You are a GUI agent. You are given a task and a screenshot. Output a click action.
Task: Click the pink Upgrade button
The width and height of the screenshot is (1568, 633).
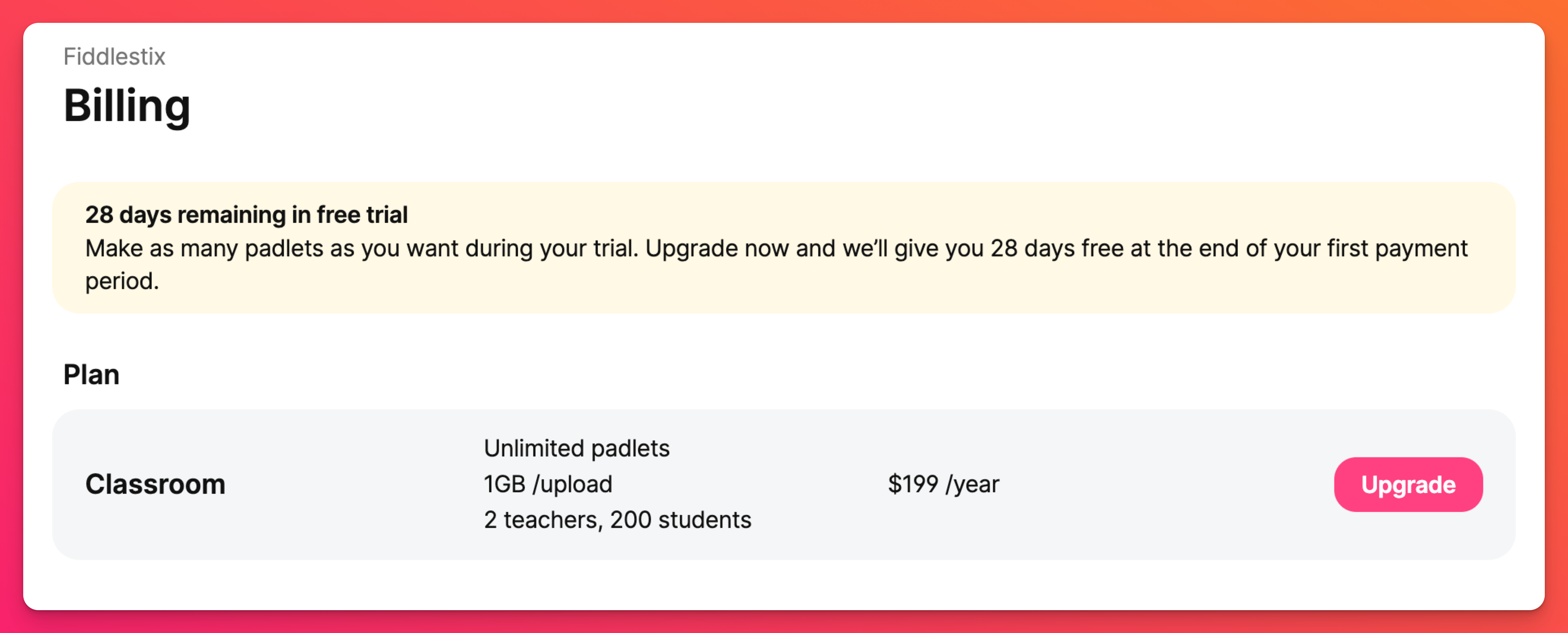coord(1408,484)
